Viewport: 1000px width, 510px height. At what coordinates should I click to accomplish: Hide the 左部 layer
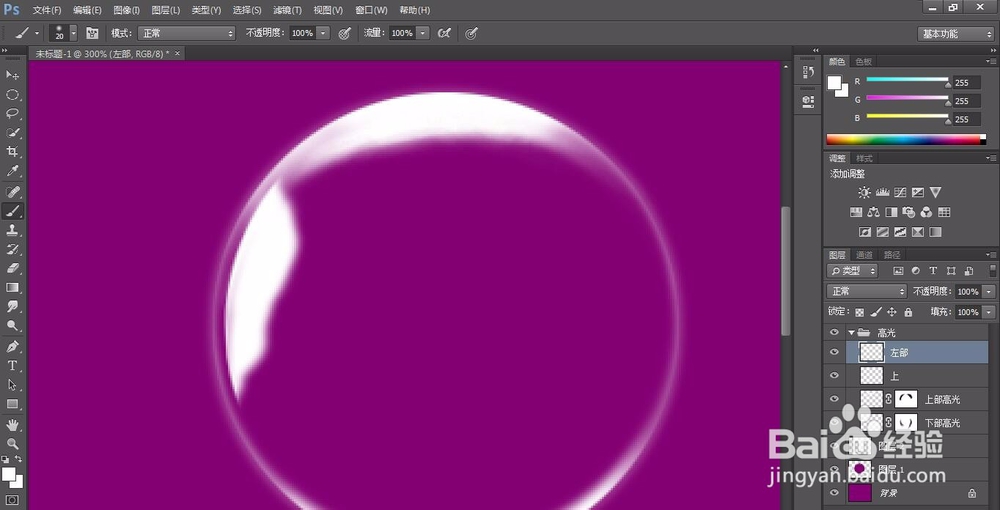click(833, 352)
